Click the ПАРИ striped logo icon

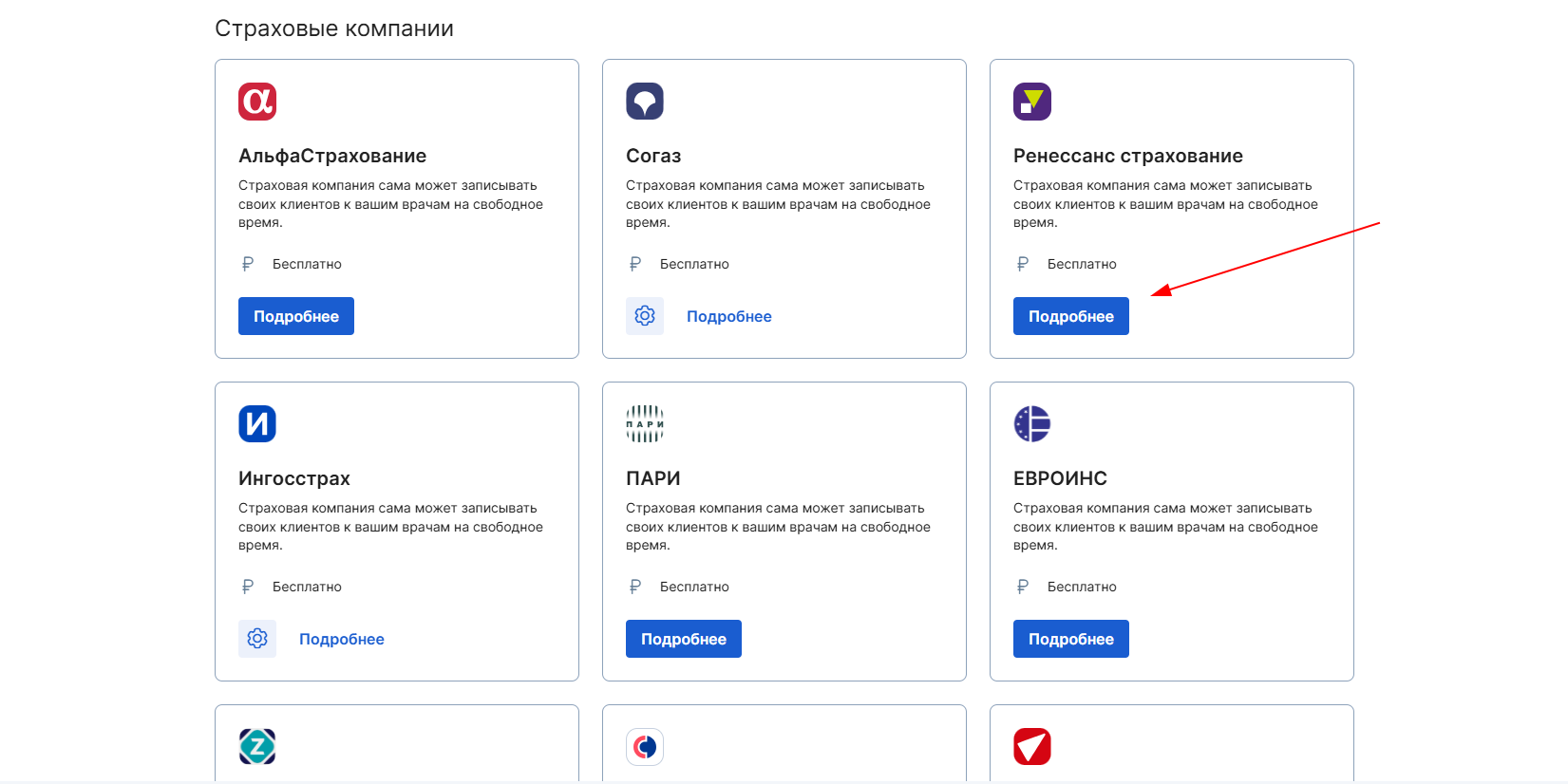[645, 424]
